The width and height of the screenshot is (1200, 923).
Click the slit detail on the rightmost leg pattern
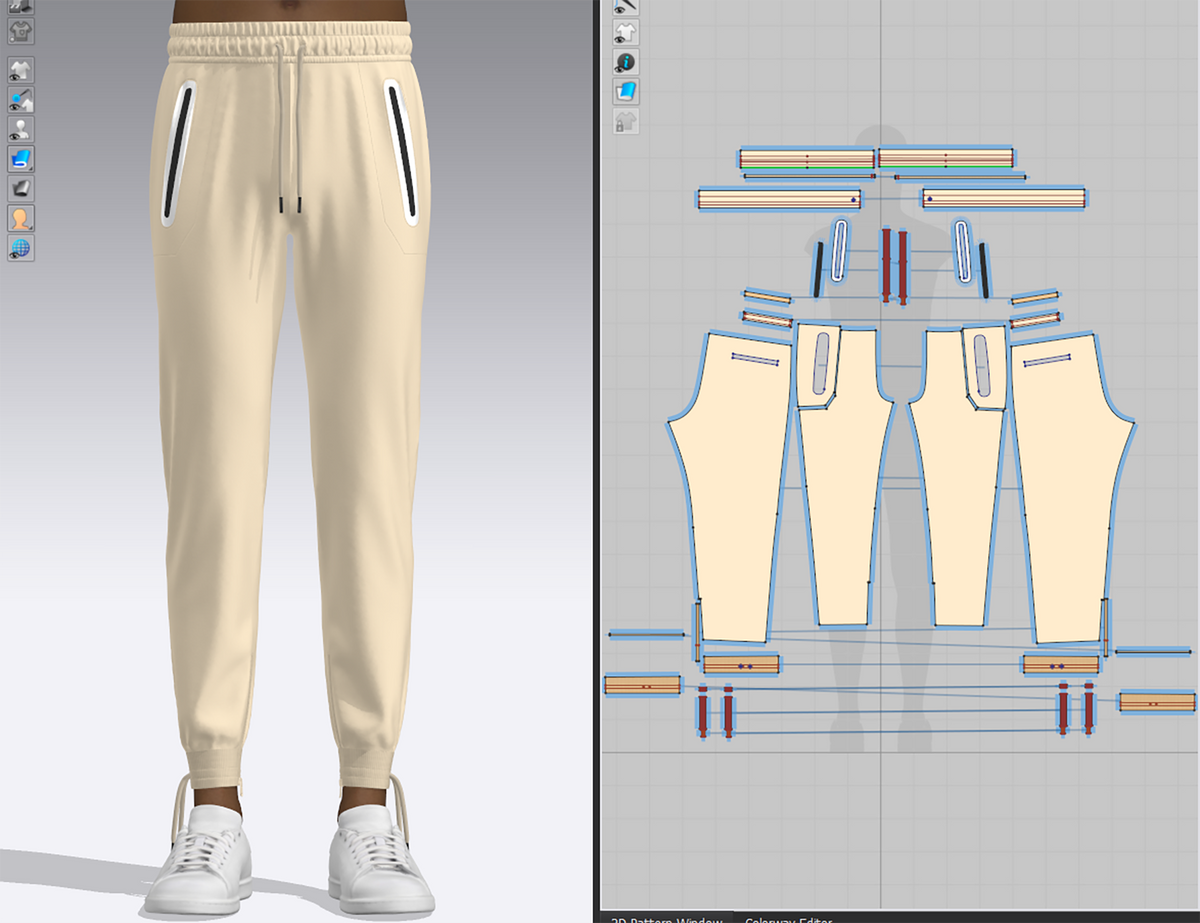[1046, 359]
